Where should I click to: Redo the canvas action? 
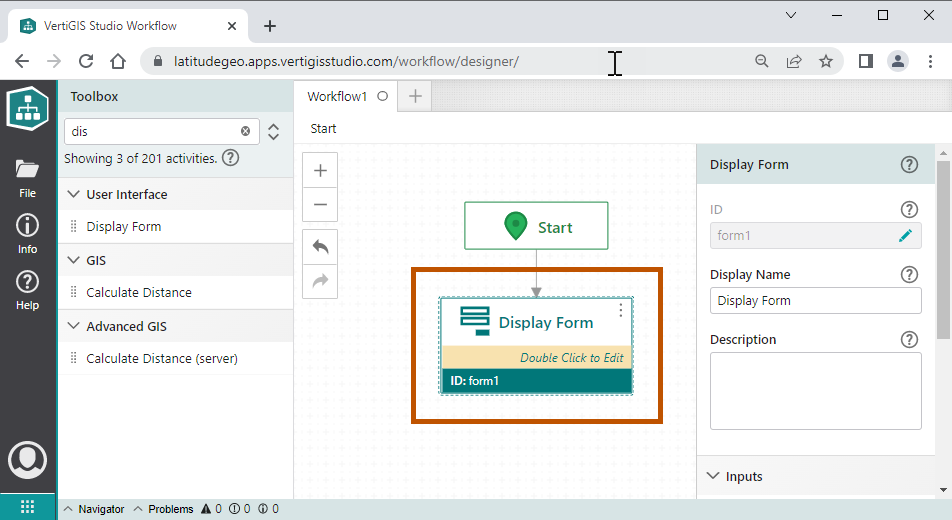pyautogui.click(x=320, y=281)
